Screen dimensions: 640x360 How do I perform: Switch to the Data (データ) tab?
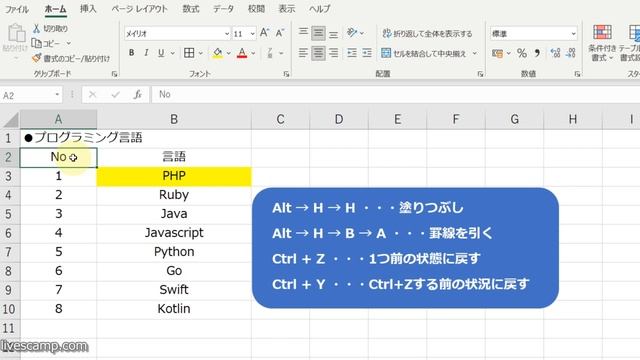(x=223, y=9)
